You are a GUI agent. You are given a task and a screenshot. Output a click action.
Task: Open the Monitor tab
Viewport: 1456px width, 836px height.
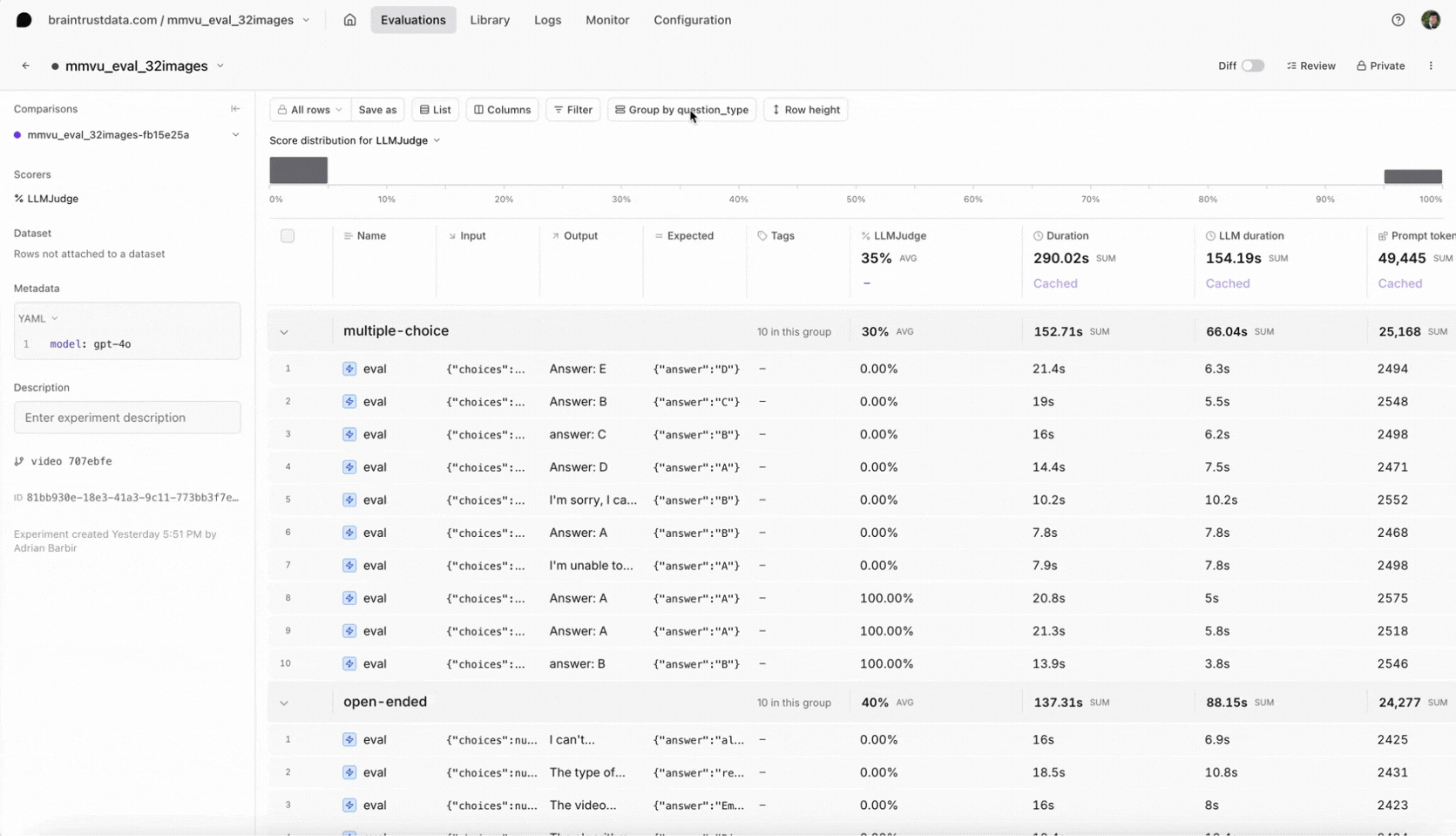[607, 20]
